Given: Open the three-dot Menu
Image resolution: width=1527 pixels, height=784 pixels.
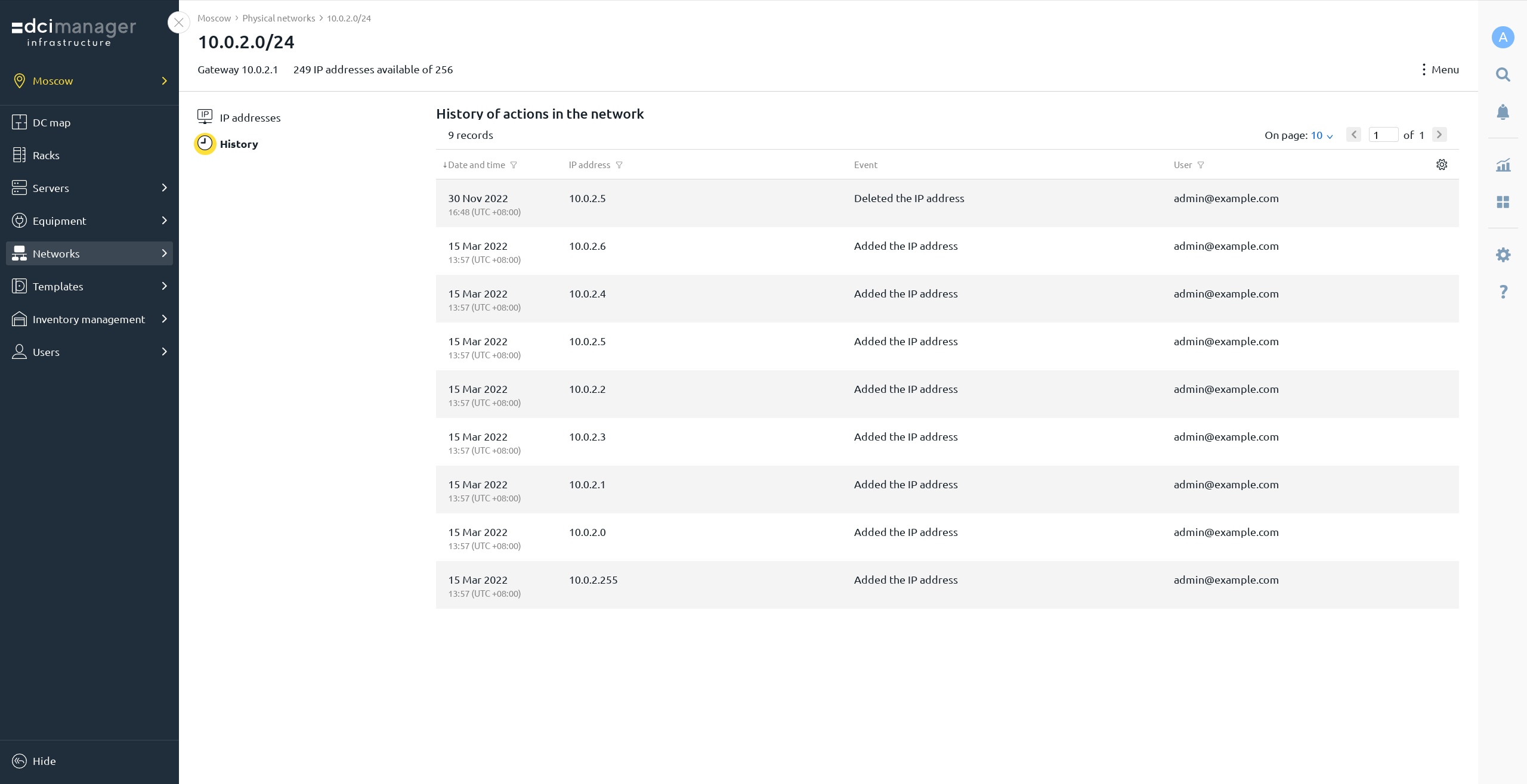Looking at the screenshot, I should [x=1440, y=70].
